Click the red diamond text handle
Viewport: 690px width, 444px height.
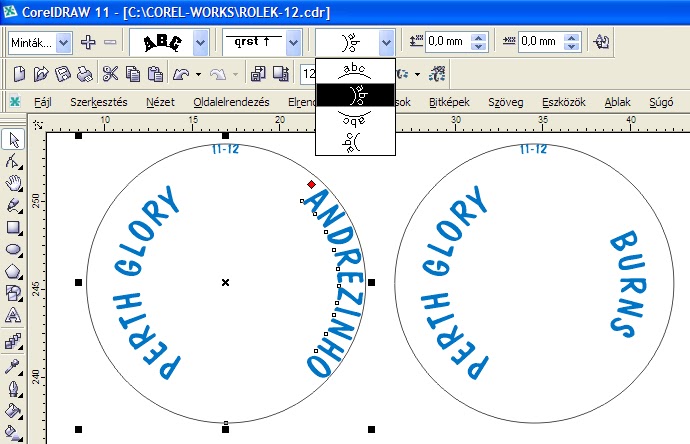(312, 184)
